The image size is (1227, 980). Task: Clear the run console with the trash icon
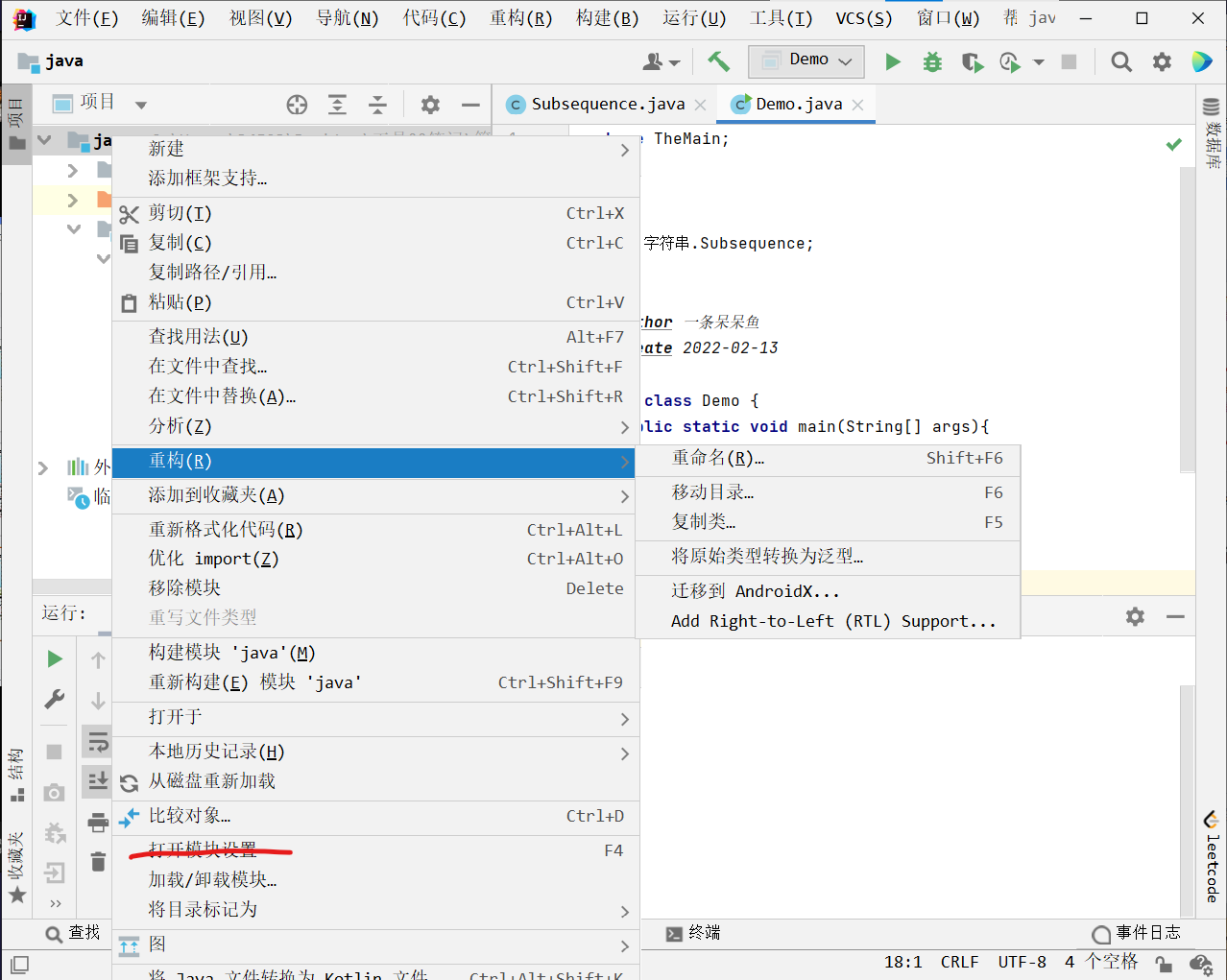tap(96, 863)
